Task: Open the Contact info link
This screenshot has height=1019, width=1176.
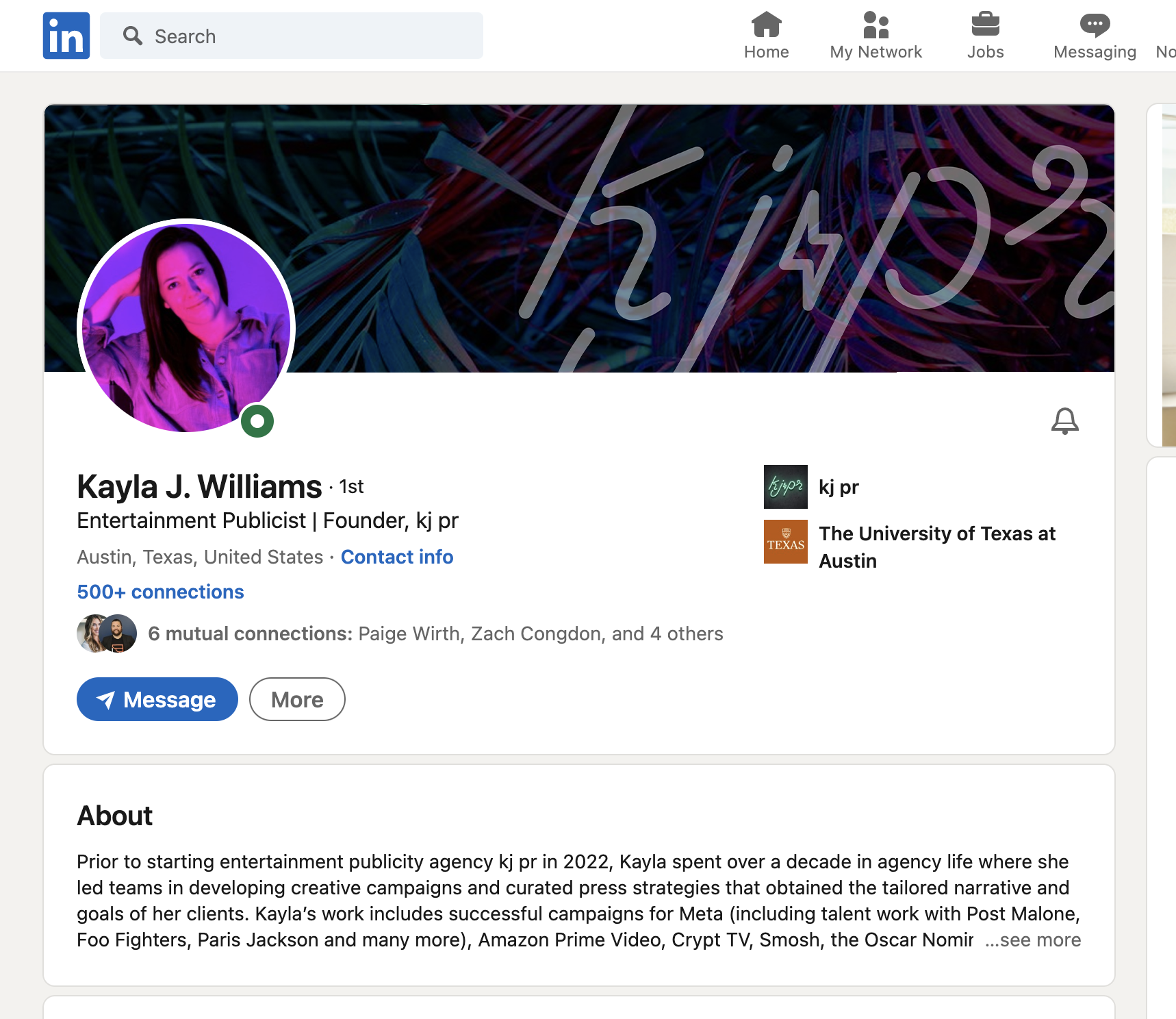Action: click(x=397, y=557)
